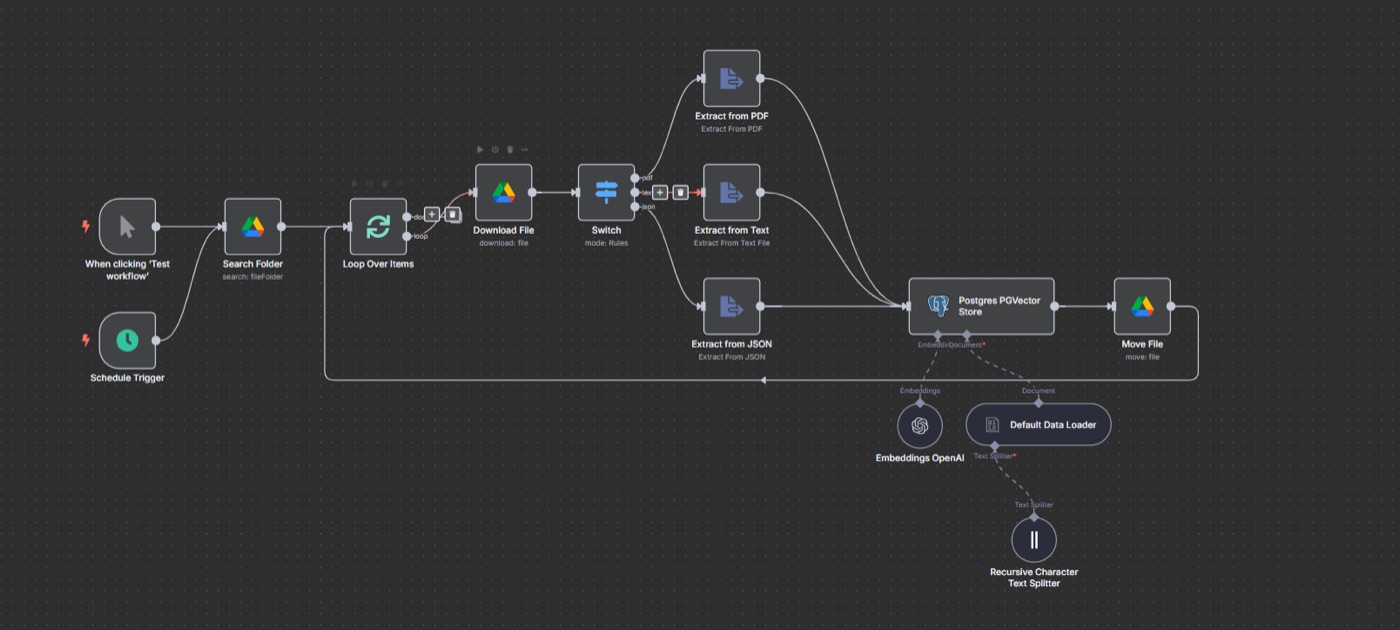This screenshot has width=1400, height=630.
Task: Click the Move File node output handle
Action: pos(1171,306)
